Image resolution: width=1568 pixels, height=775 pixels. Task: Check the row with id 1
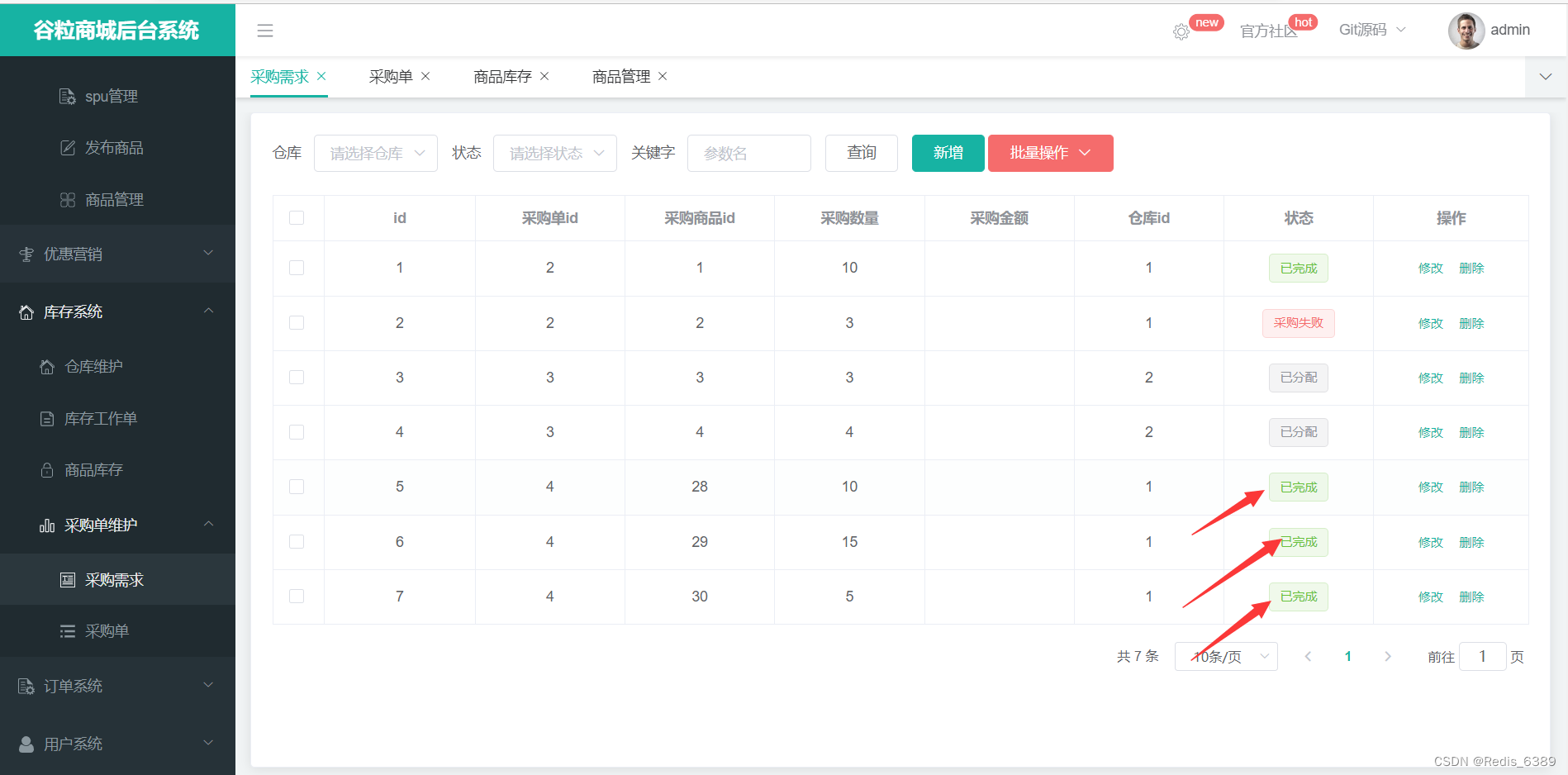point(297,268)
